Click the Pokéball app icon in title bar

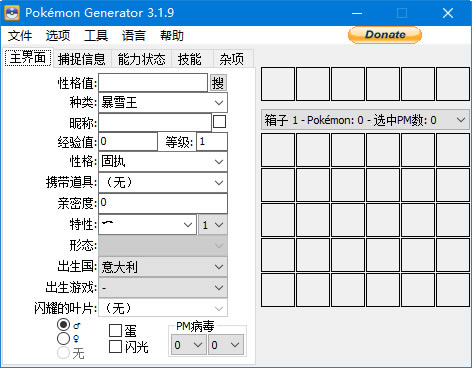coord(12,13)
